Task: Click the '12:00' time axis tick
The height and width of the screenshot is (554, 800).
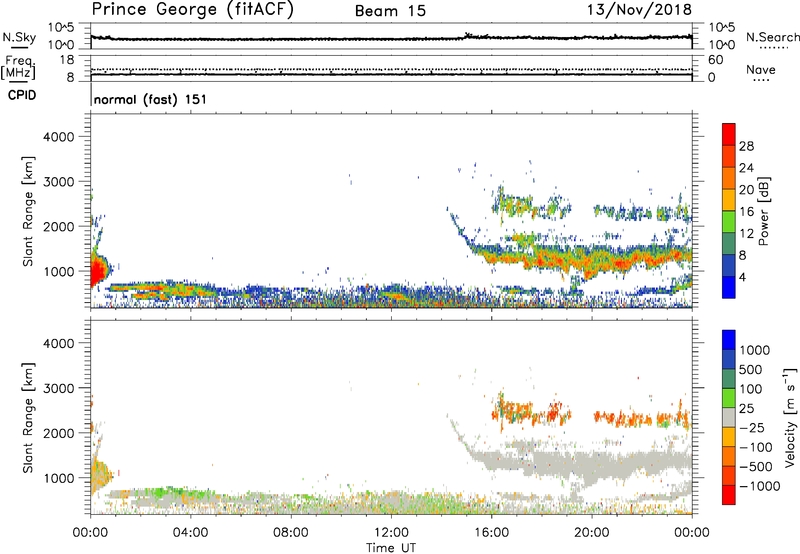Action: 391,533
